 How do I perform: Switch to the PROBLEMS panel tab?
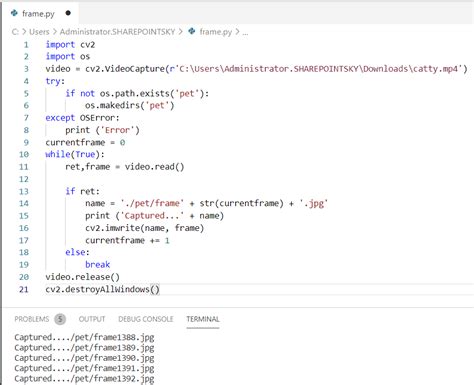[32, 319]
